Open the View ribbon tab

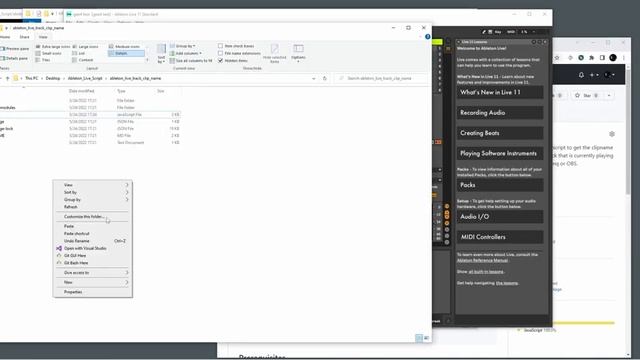pos(43,37)
